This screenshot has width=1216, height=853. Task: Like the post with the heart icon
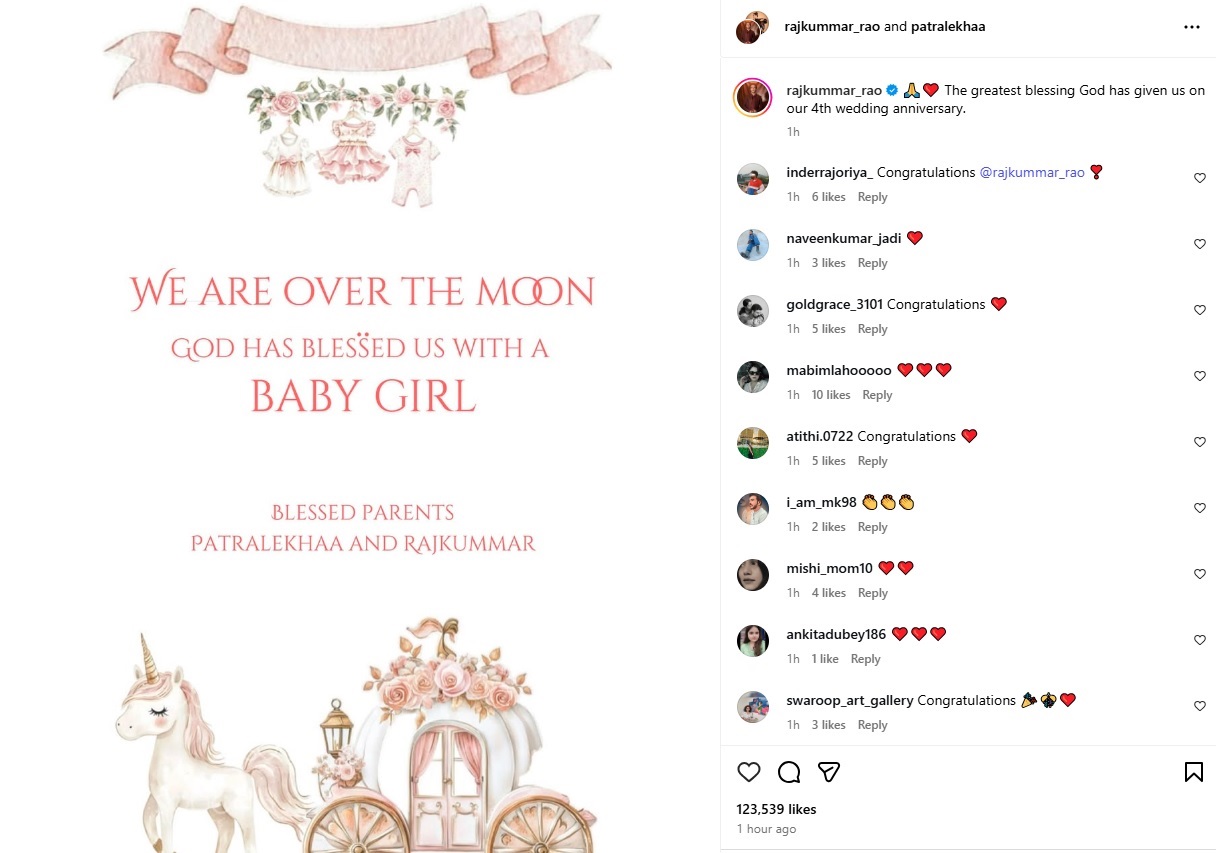pyautogui.click(x=749, y=772)
